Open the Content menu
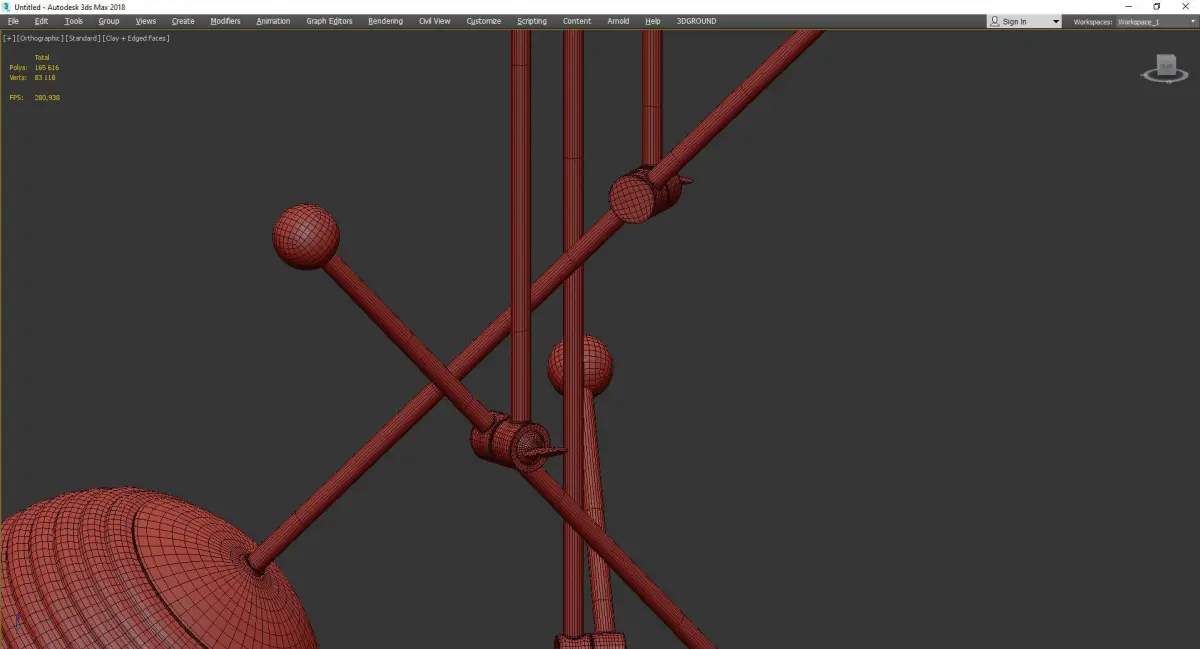The width and height of the screenshot is (1200, 649). 577,21
